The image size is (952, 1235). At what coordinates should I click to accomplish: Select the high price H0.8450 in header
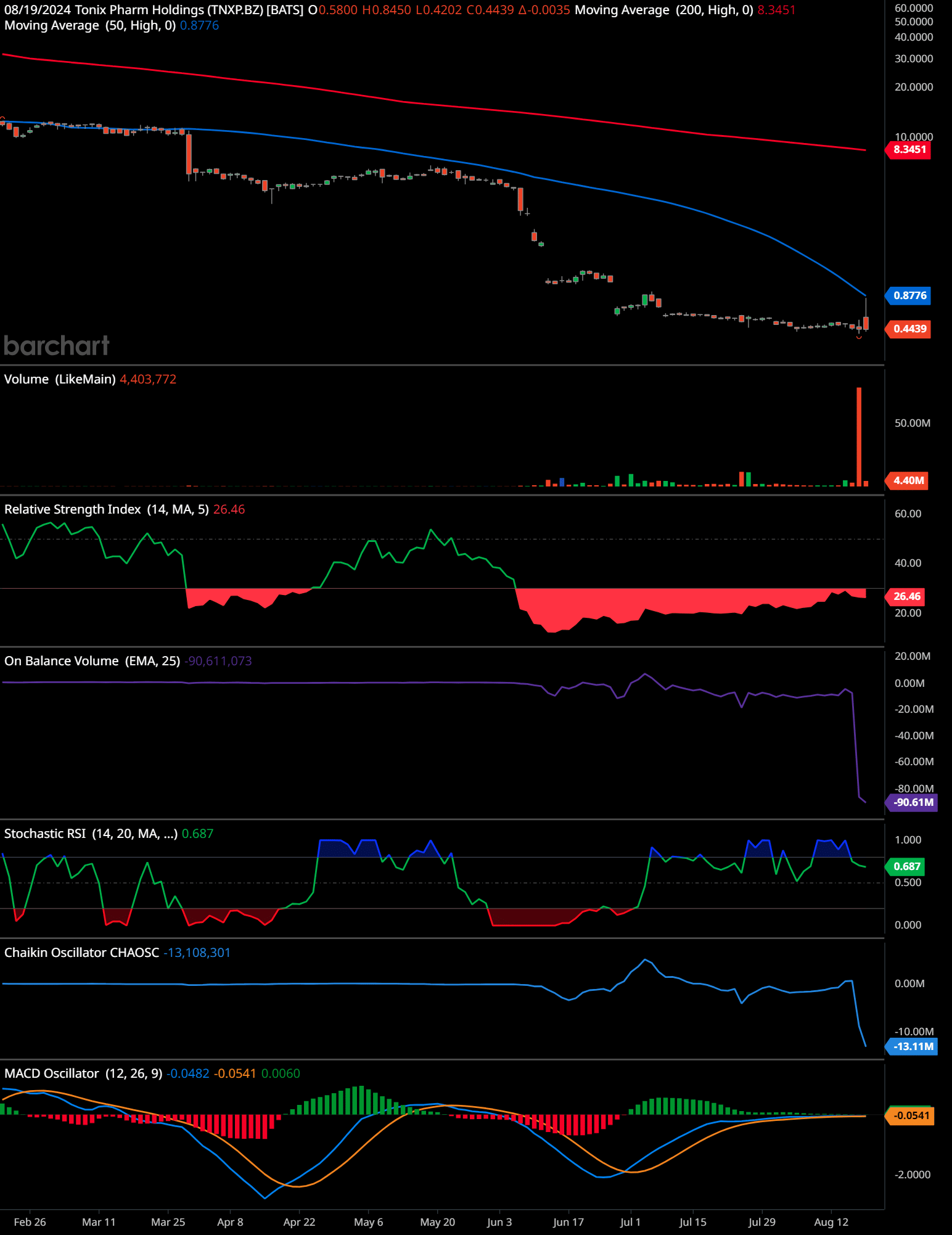(387, 10)
